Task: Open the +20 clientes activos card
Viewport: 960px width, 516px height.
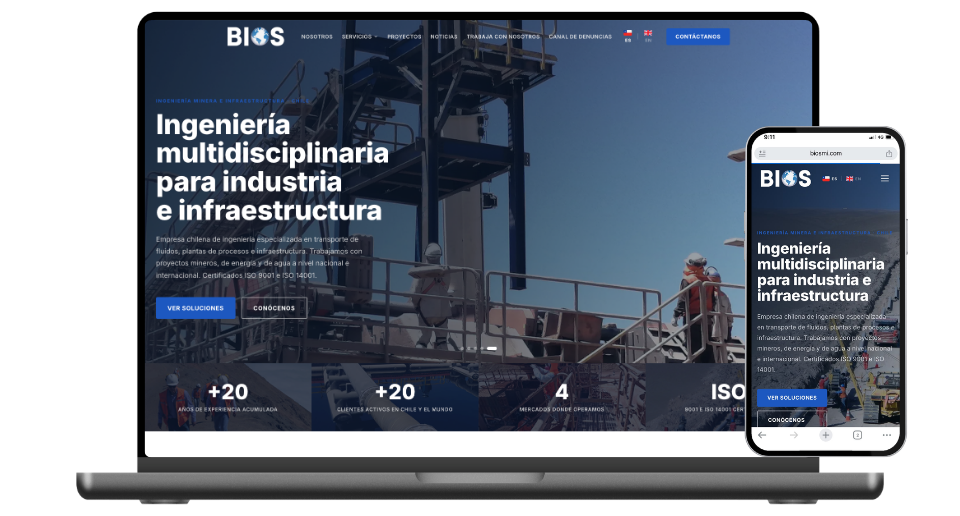Action: pyautogui.click(x=395, y=397)
